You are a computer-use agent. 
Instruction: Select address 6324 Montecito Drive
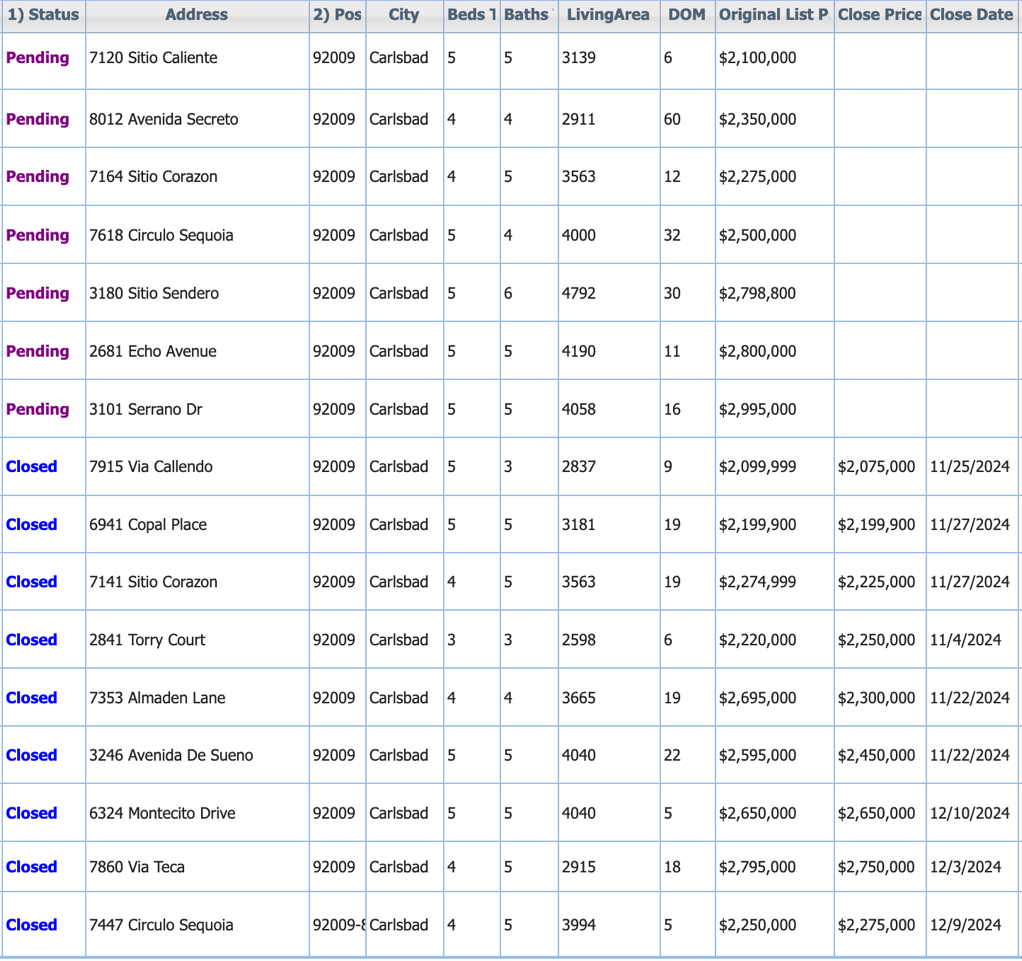tap(162, 814)
